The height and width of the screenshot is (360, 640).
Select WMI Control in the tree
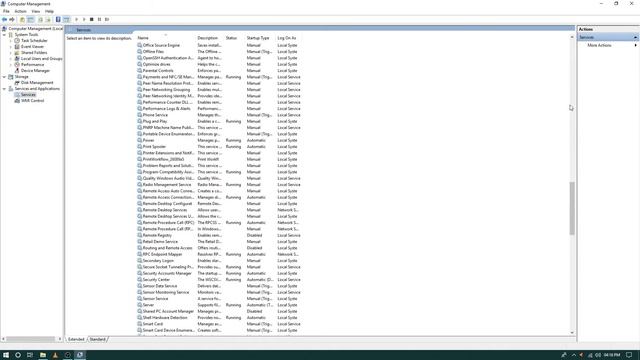click(x=32, y=100)
